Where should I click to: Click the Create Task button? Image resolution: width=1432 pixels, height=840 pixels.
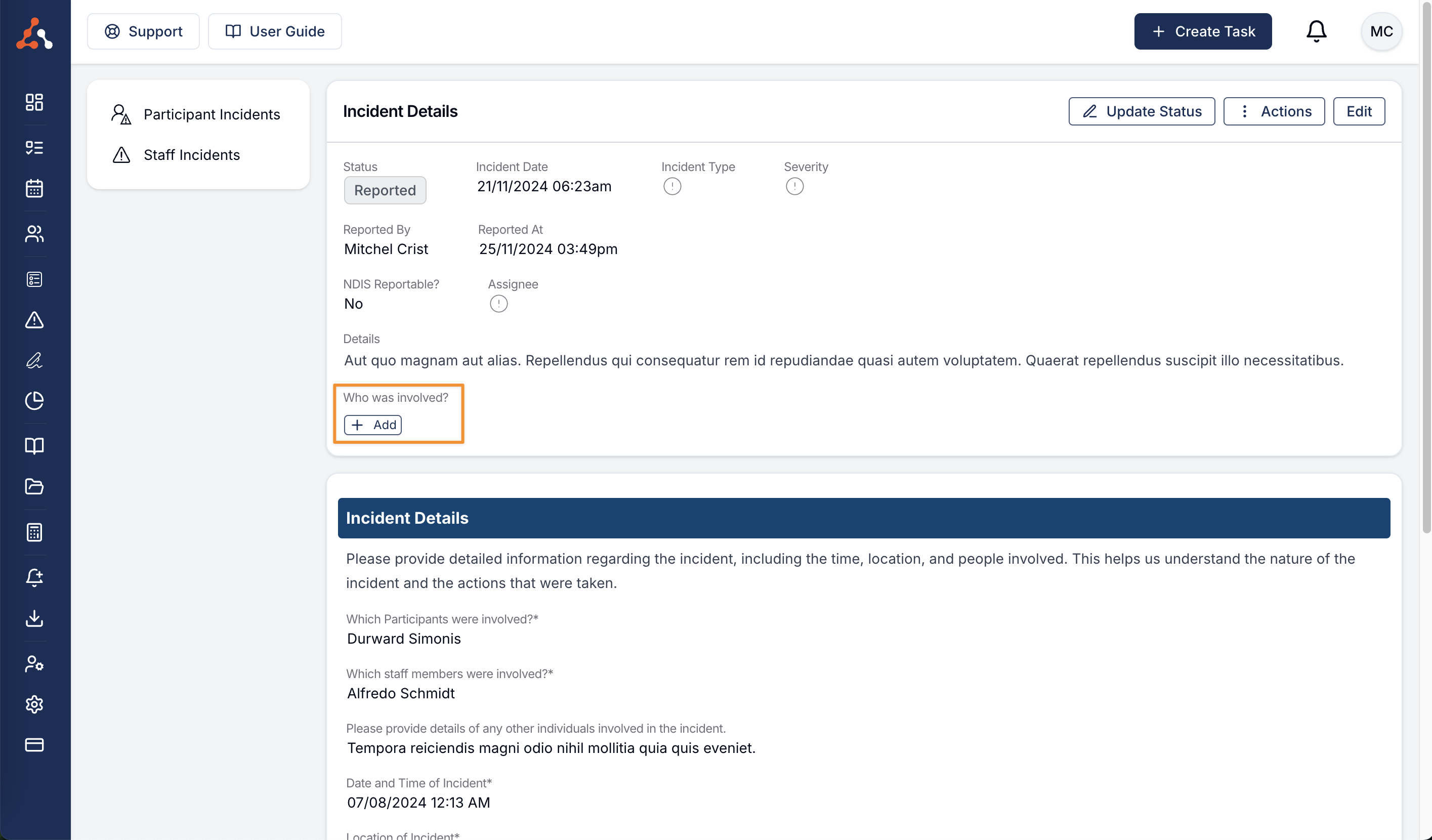1202,31
